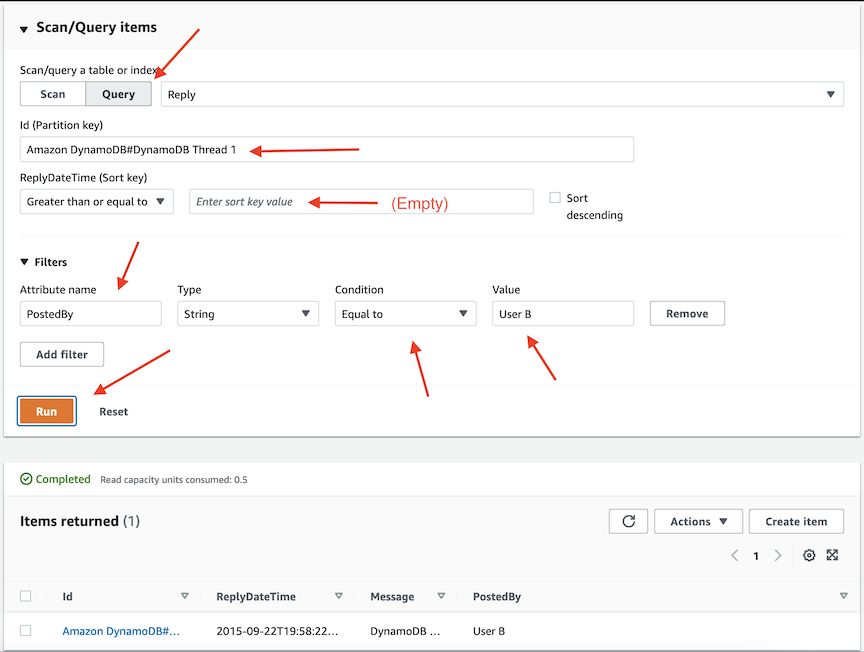Viewport: 864px width, 652px height.
Task: Open table preferences gear icon
Action: 809,556
